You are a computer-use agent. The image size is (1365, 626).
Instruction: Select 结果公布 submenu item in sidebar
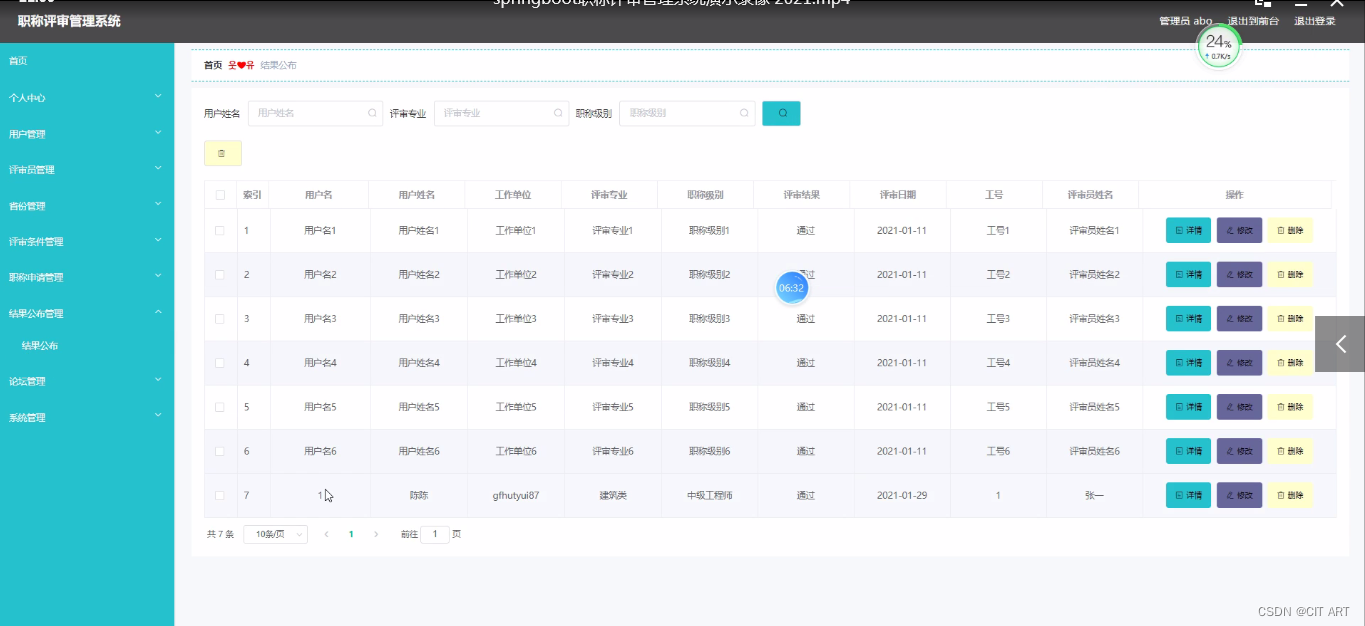[x=40, y=346]
